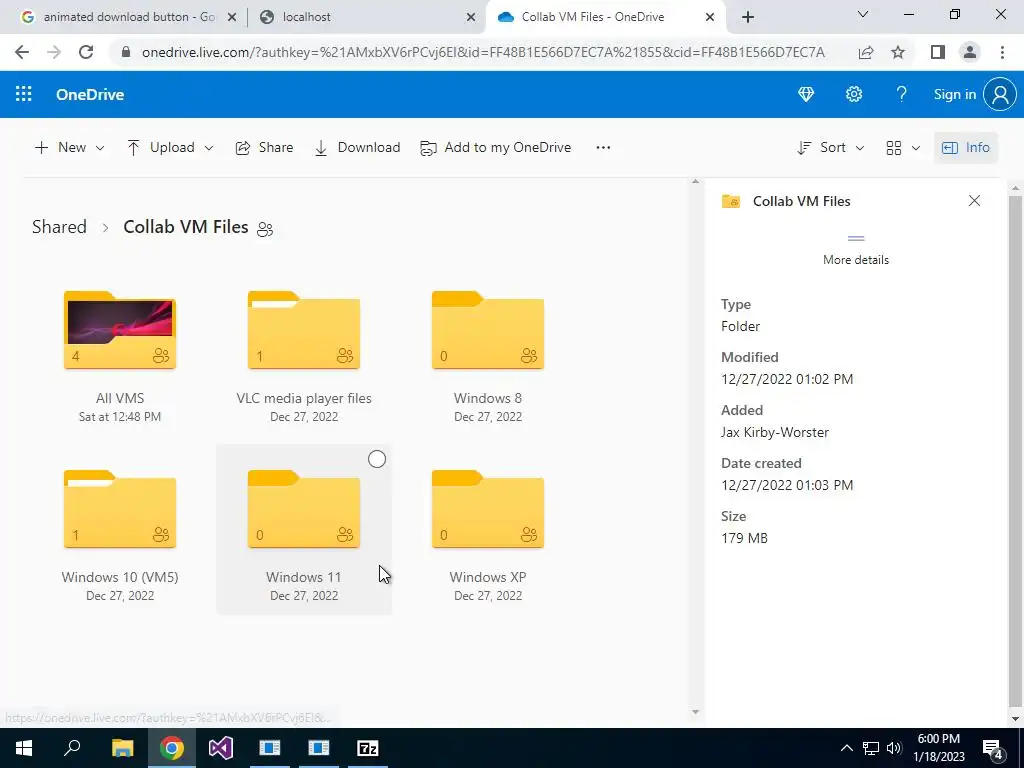Open Visual Studio from taskbar
This screenshot has height=768, width=1024.
tap(221, 748)
